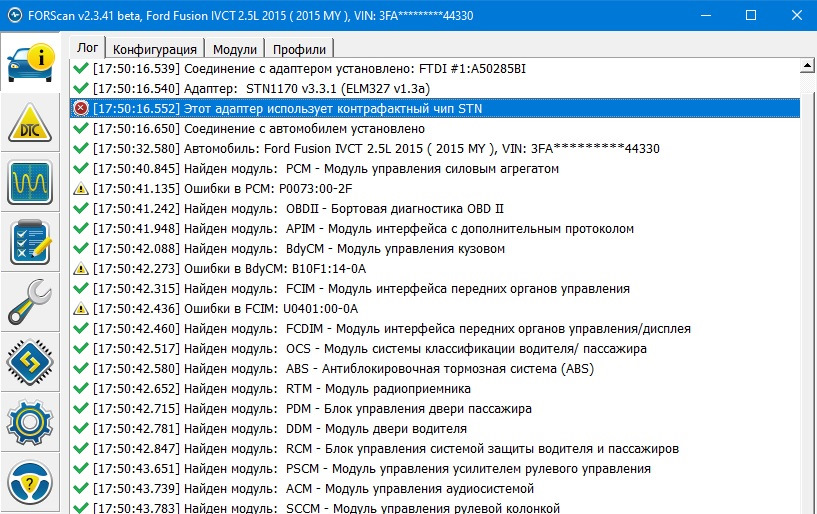This screenshot has width=817, height=514.
Task: Select the 'Найден модуль: SCCM' log row
Action: pos(435,507)
